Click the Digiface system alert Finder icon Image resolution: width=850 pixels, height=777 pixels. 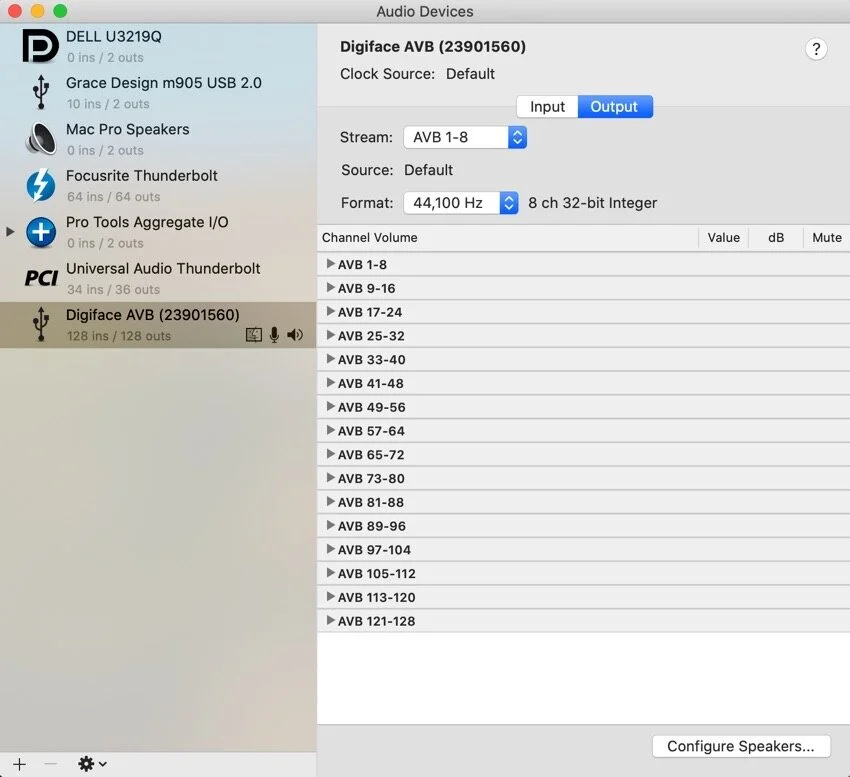[254, 335]
